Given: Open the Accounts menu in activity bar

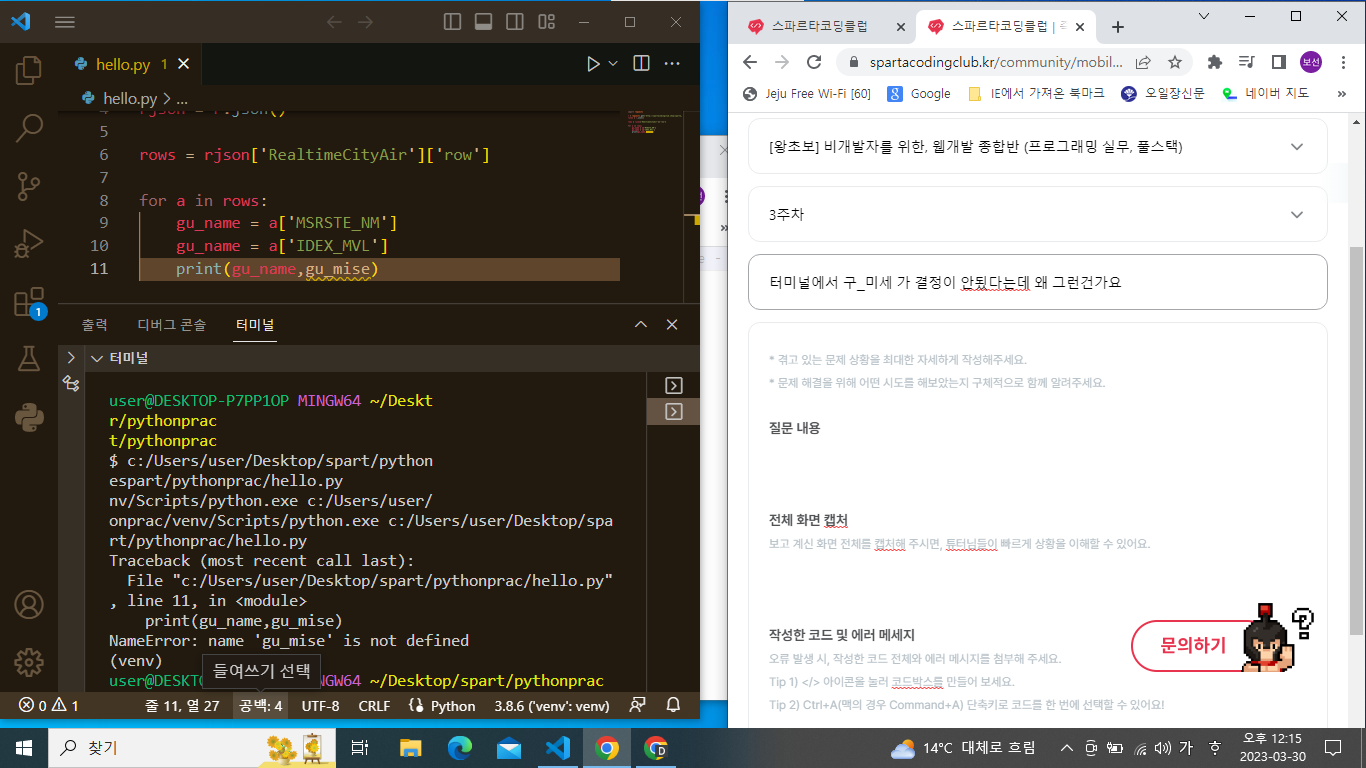Looking at the screenshot, I should (29, 604).
